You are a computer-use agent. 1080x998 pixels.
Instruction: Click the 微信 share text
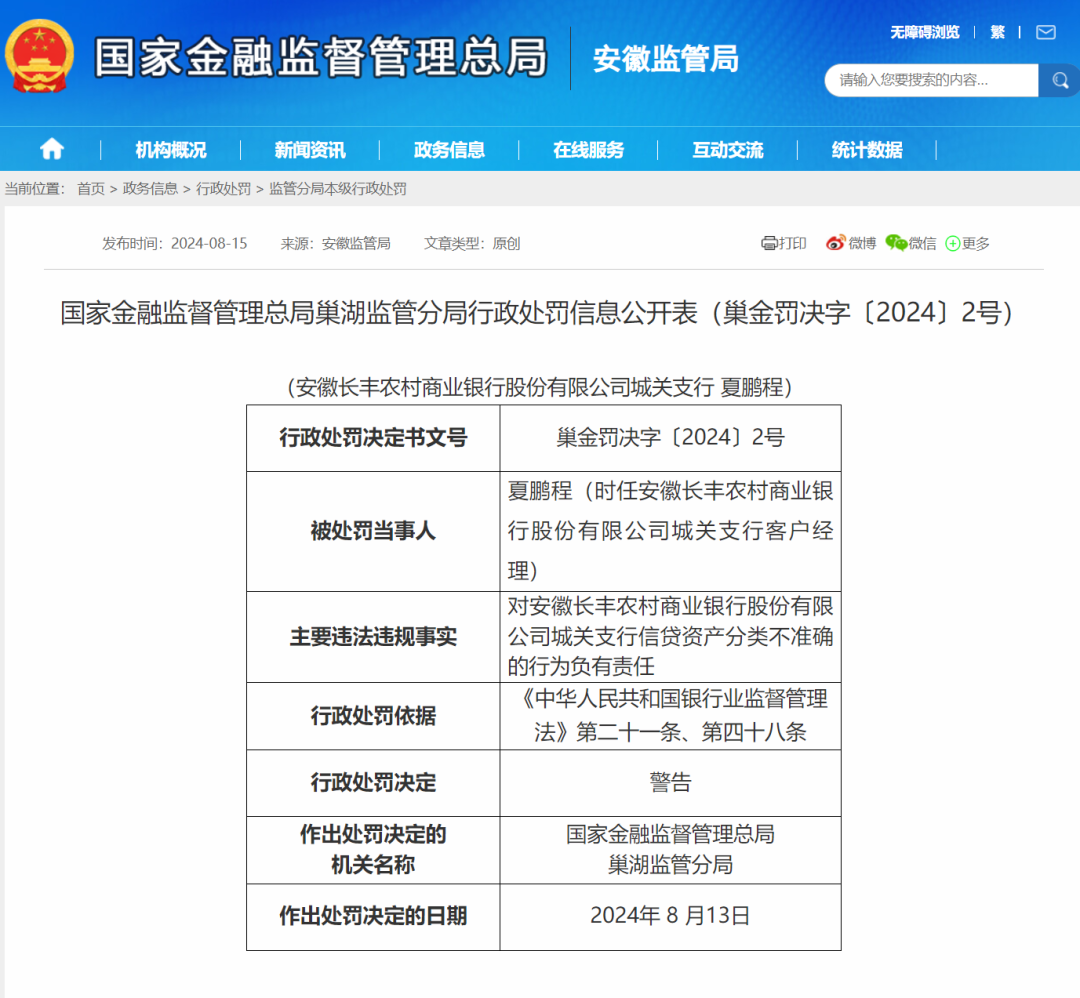[922, 243]
